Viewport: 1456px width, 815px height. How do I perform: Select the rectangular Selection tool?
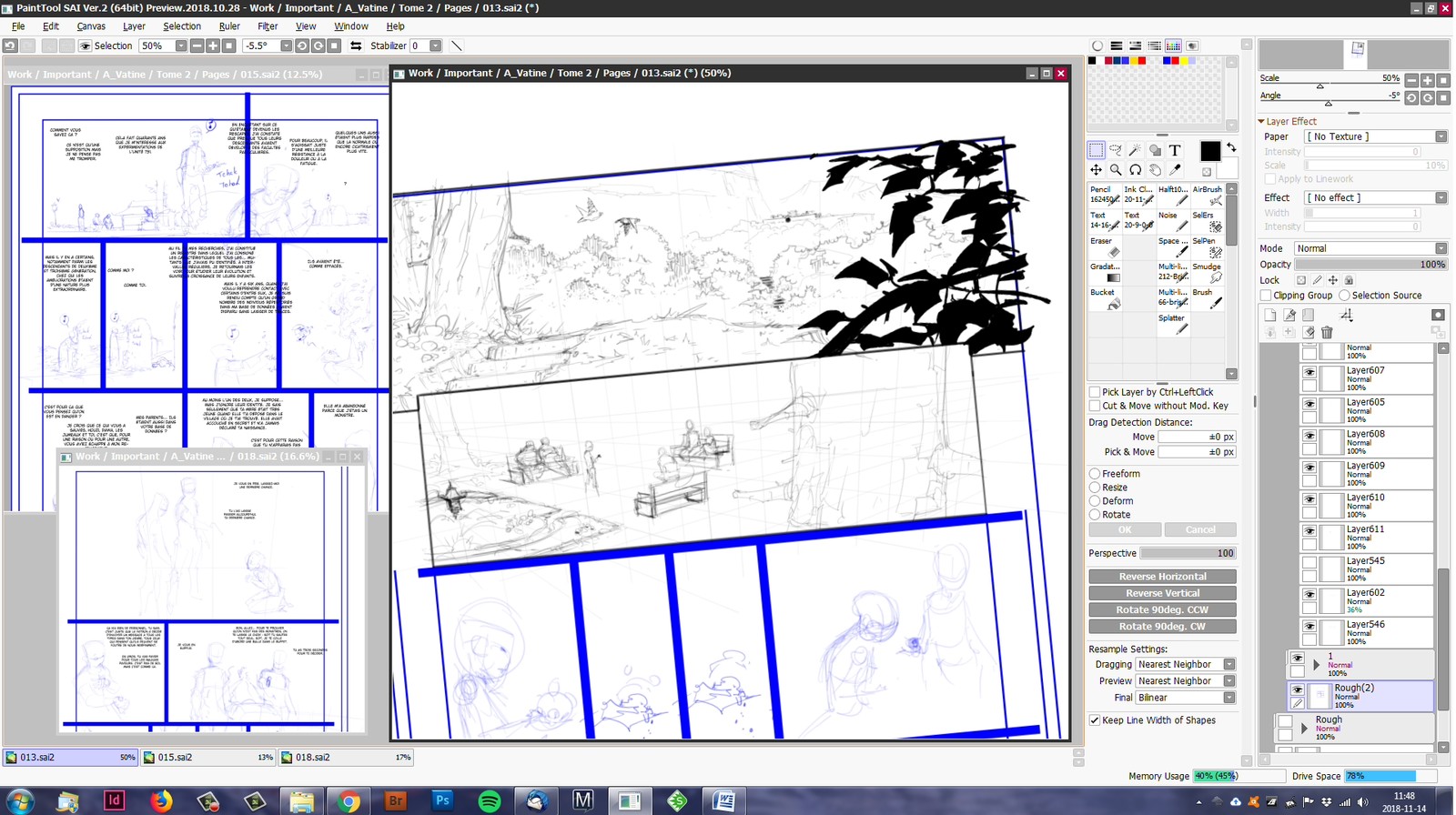tap(1097, 150)
